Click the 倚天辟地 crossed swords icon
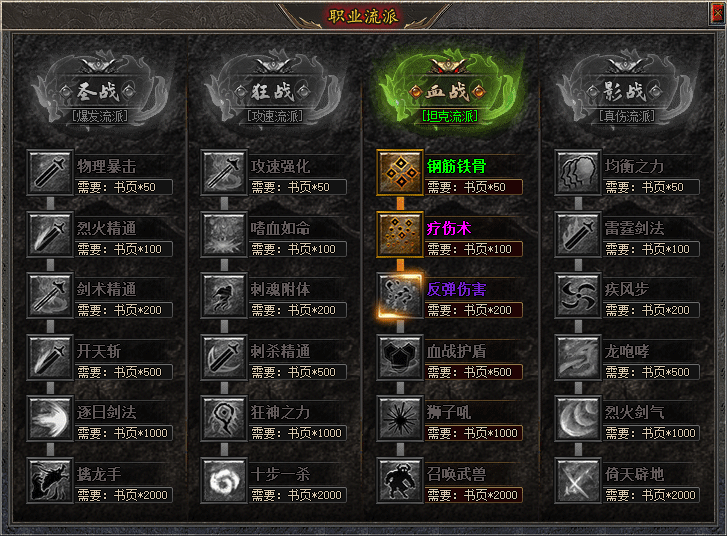Screen dimensions: 727x536 coord(578,480)
